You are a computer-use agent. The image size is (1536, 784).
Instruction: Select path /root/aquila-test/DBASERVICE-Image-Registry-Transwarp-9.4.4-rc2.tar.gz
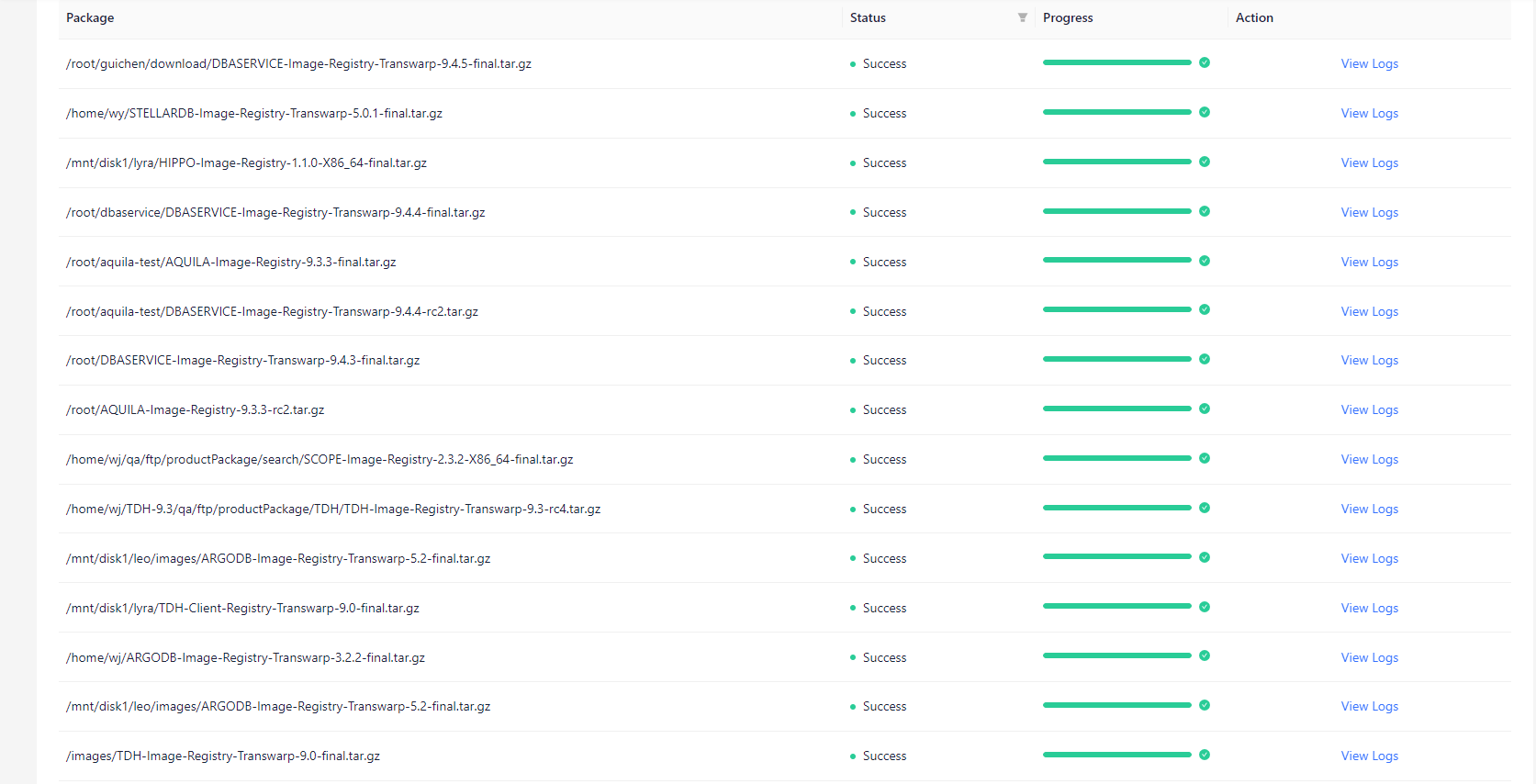pyautogui.click(x=272, y=311)
